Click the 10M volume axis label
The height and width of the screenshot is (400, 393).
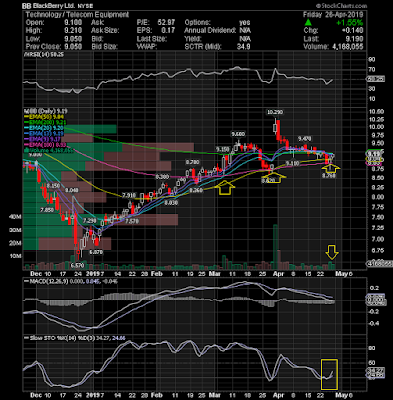pyautogui.click(x=16, y=256)
